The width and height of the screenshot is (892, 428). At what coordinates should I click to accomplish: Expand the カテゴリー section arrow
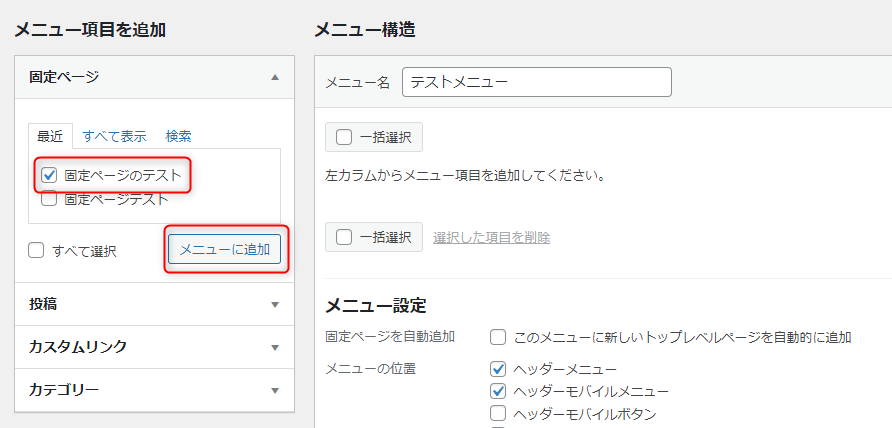click(275, 390)
